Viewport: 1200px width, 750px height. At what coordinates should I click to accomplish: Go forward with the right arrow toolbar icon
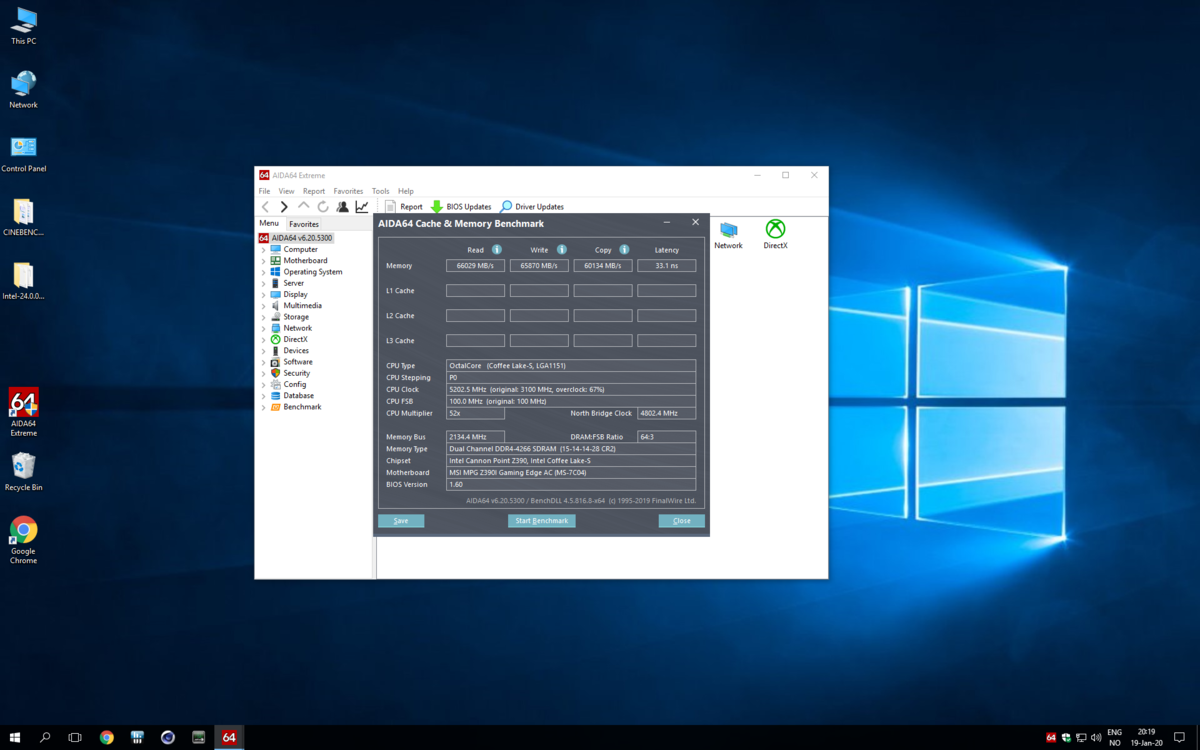(284, 207)
